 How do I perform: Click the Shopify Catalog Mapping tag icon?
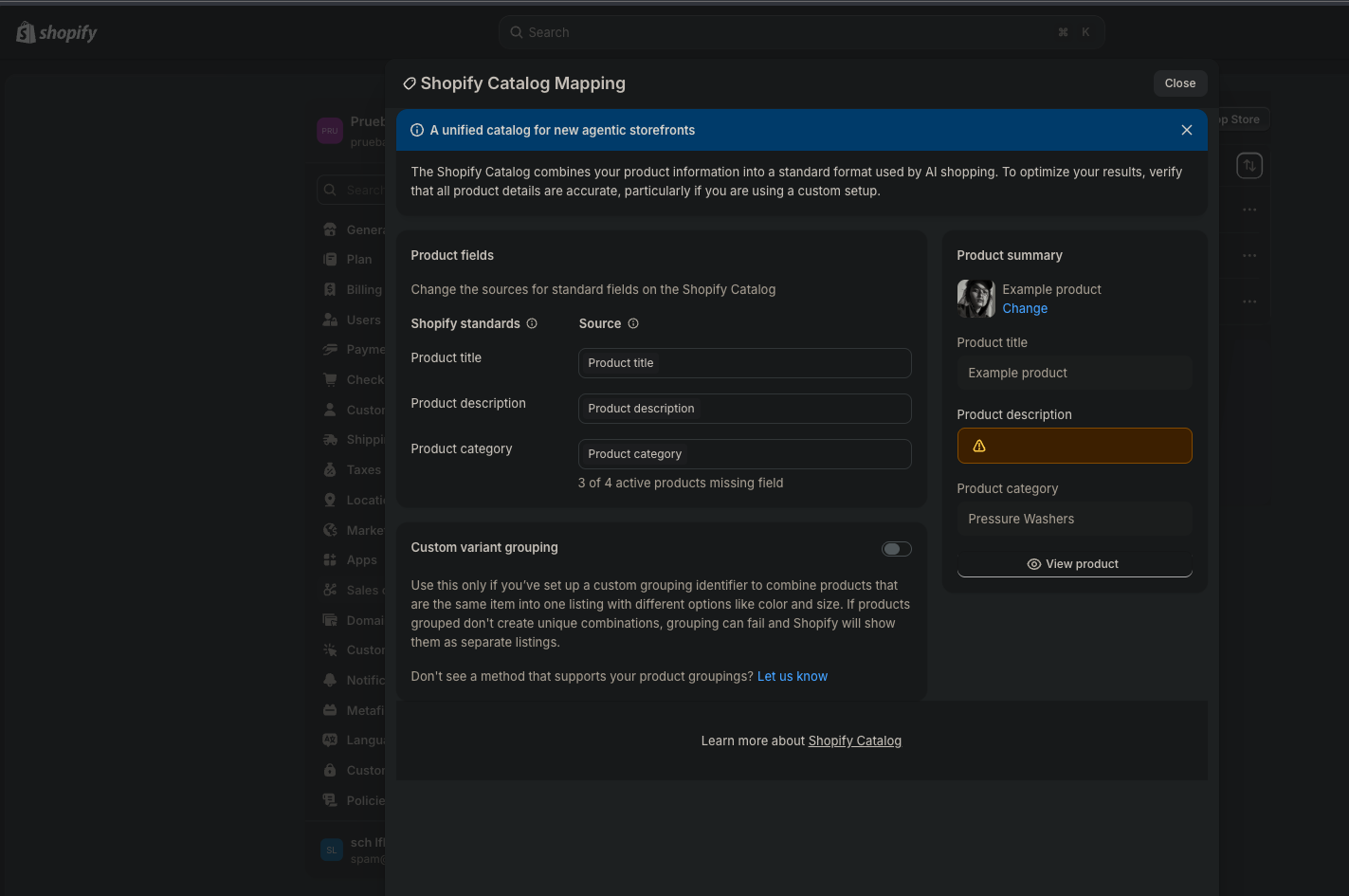pos(410,83)
